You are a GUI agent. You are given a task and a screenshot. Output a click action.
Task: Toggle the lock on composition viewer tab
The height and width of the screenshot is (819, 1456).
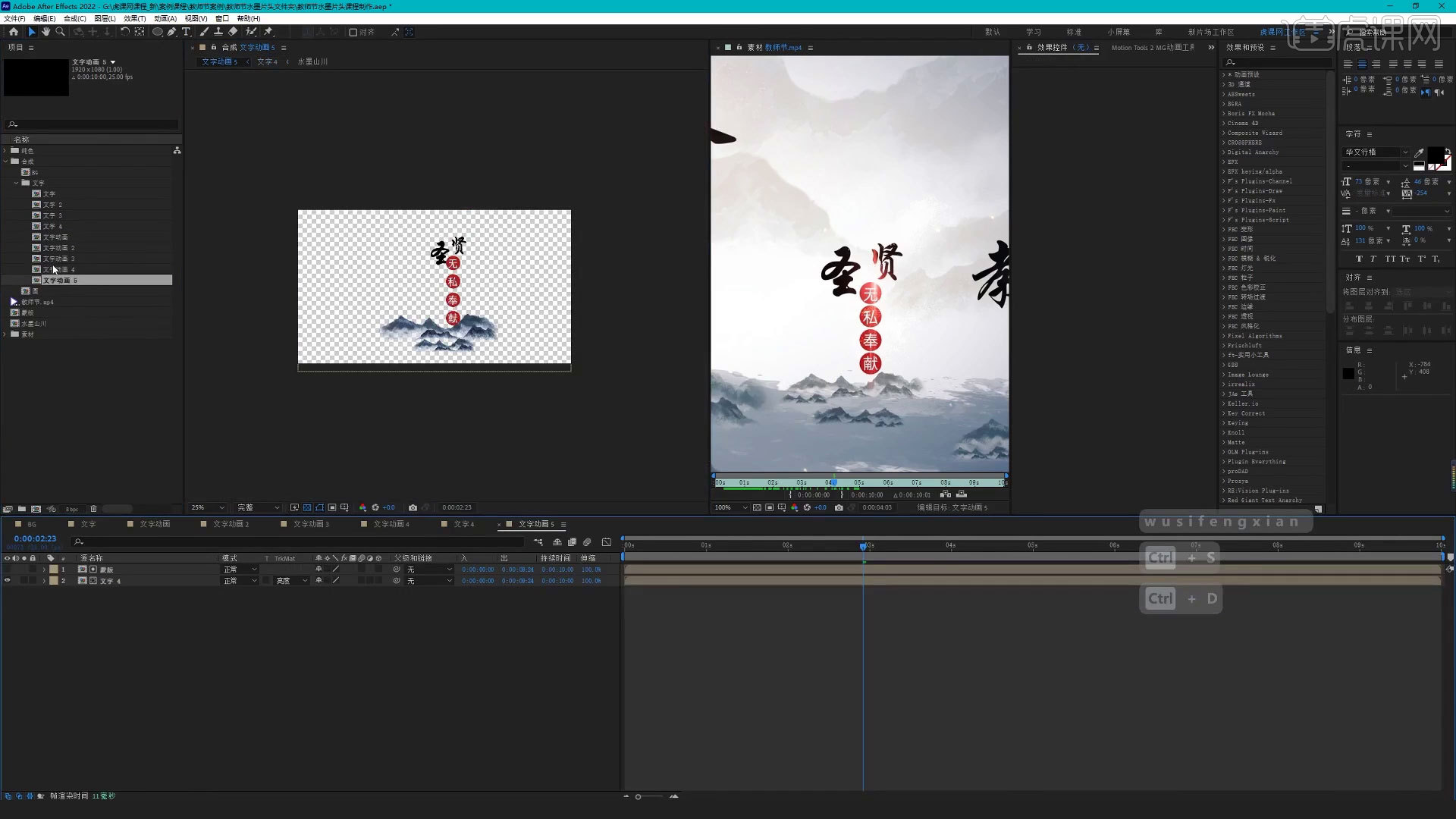[x=214, y=47]
